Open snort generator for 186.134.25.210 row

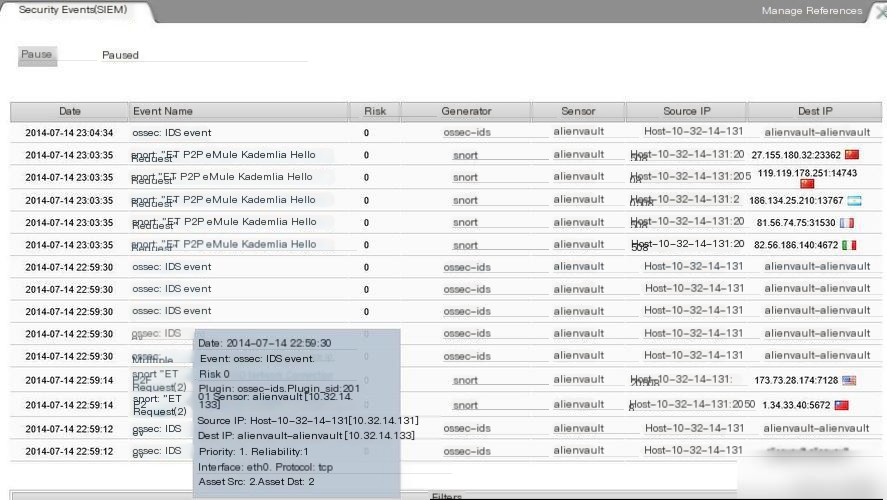coord(465,200)
